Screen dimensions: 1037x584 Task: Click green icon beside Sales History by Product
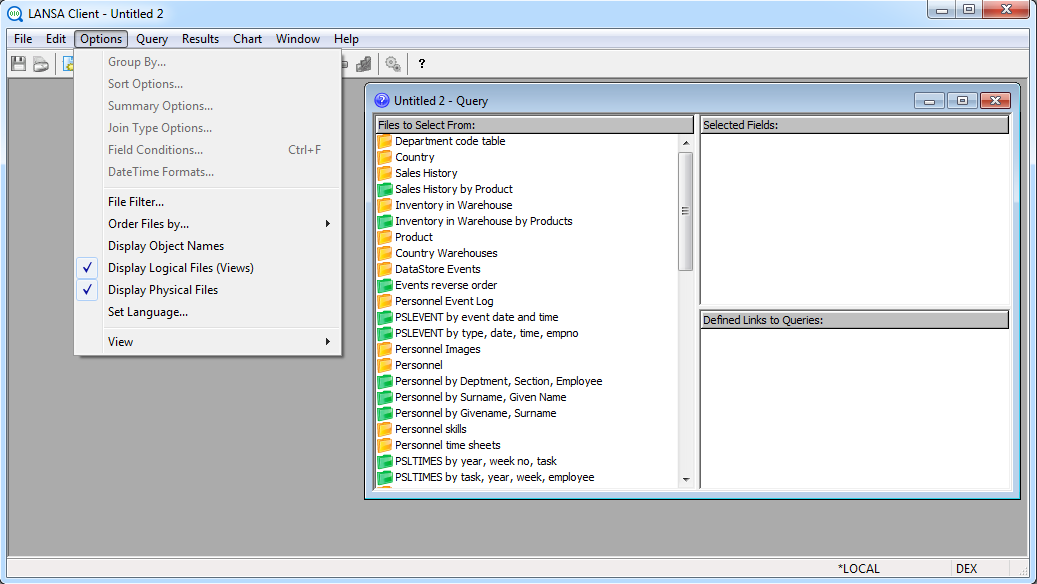[385, 189]
